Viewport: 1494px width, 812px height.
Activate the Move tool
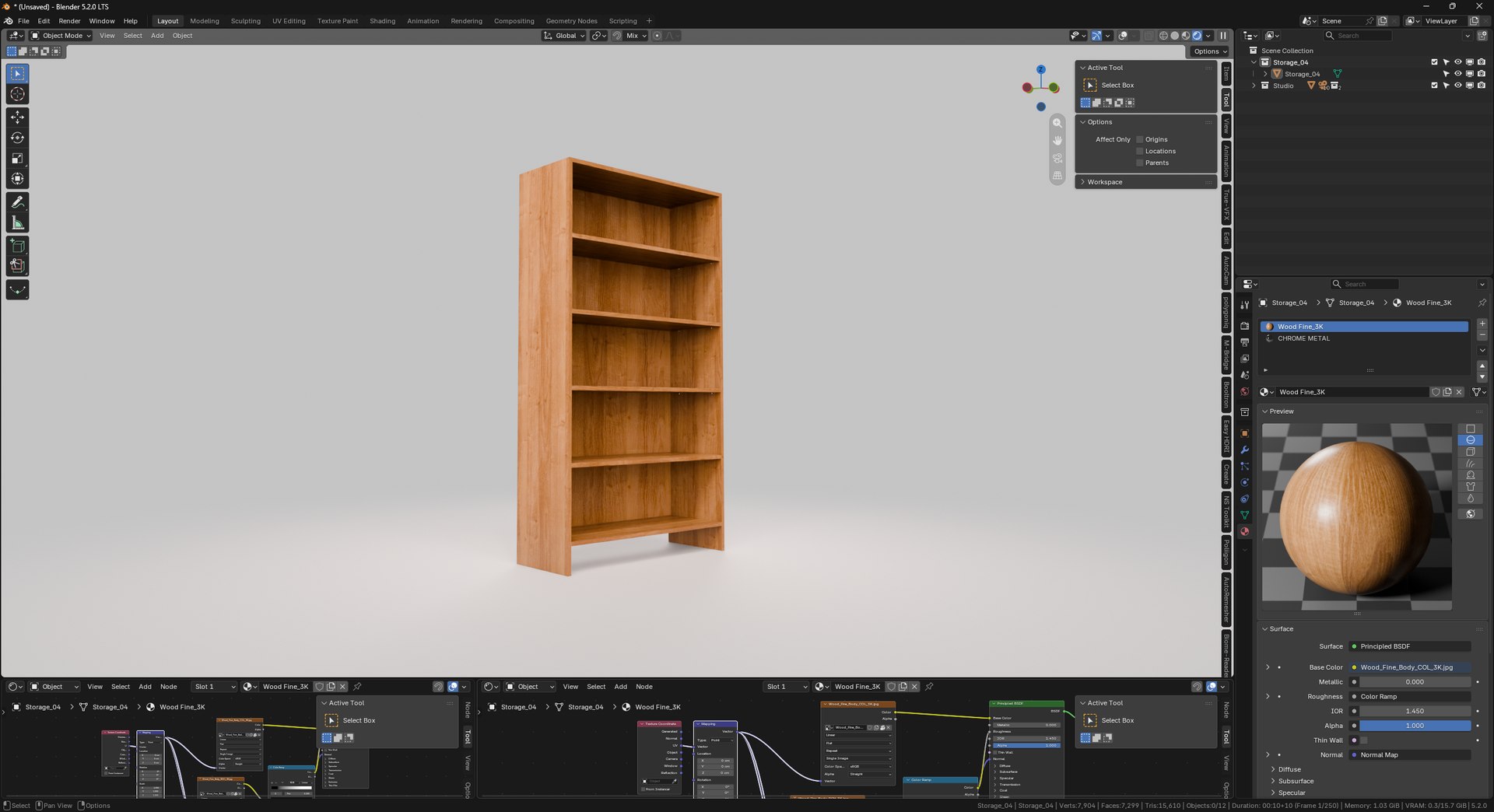[x=17, y=117]
